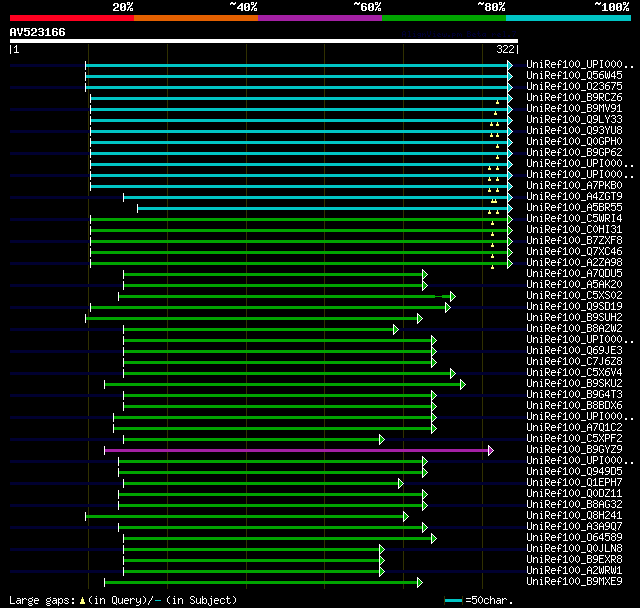Select the UniRef100_Q8H241 label
This screenshot has height=608, width=640.
(x=574, y=516)
